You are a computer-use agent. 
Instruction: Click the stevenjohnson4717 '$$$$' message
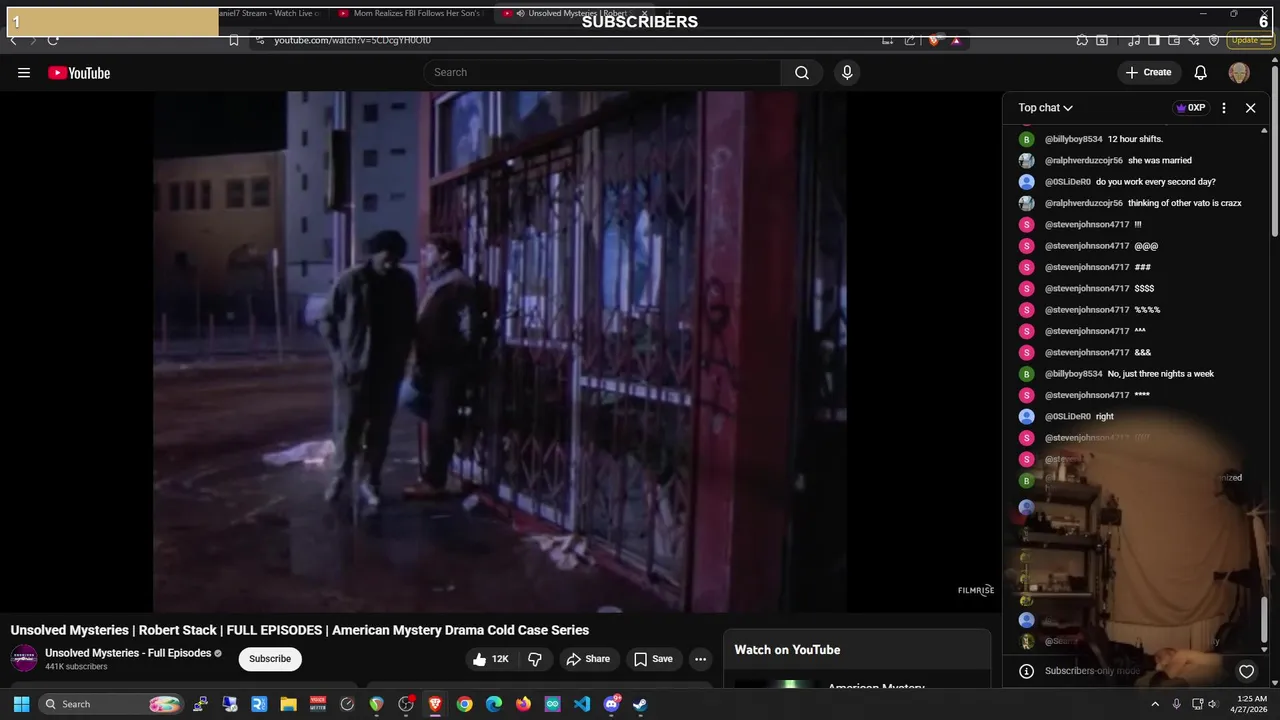(x=1144, y=289)
